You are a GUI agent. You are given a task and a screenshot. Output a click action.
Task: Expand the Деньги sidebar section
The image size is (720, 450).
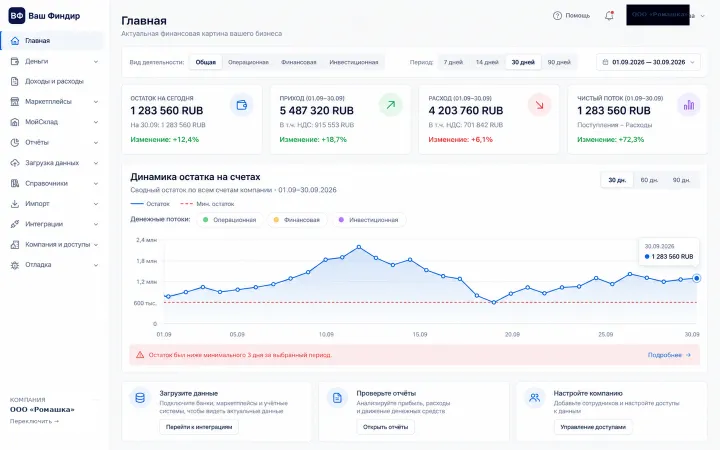pyautogui.click(x=54, y=61)
